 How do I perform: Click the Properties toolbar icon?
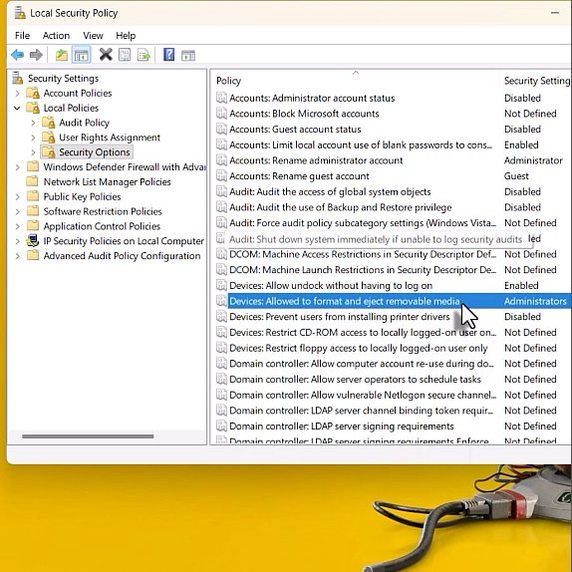click(125, 55)
